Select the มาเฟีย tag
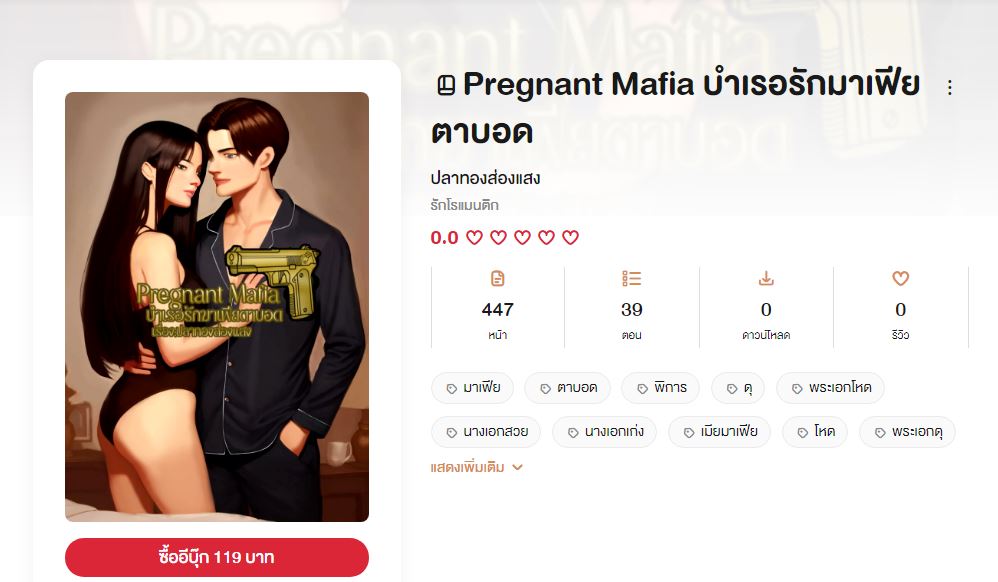998x582 pixels. [x=472, y=388]
